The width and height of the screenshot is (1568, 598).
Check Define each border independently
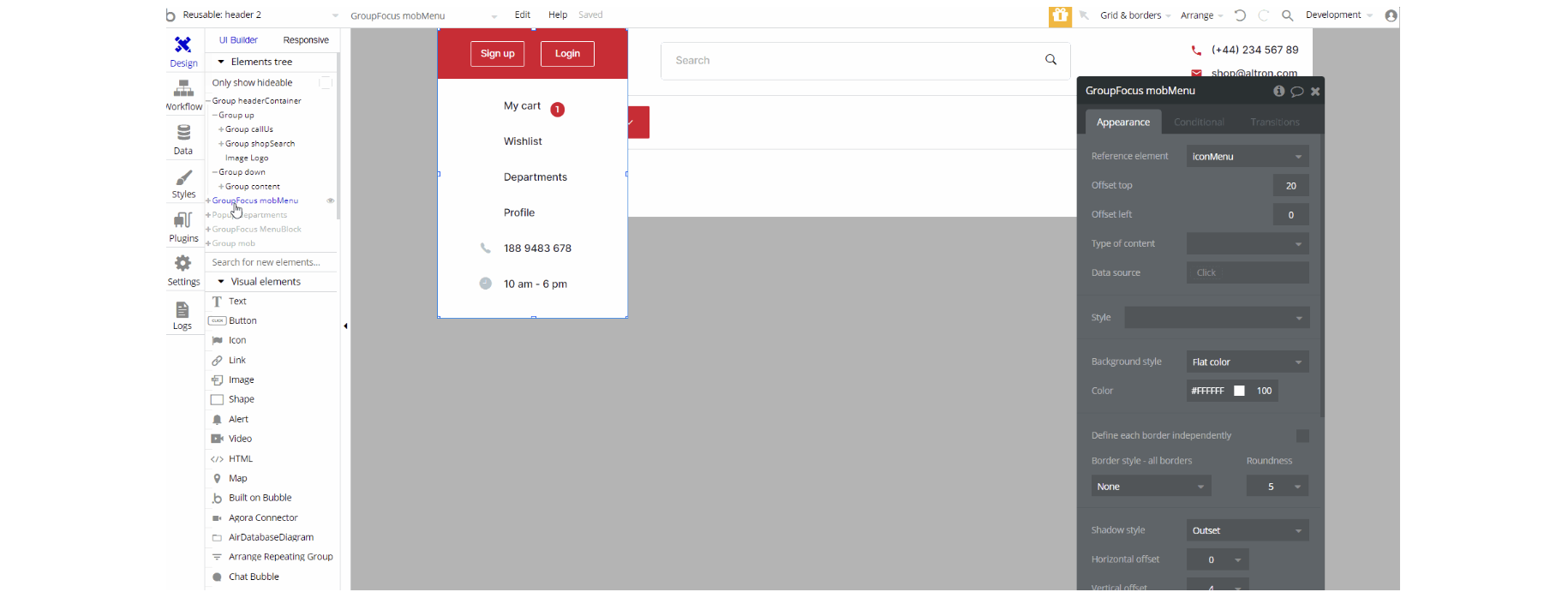tap(1302, 436)
